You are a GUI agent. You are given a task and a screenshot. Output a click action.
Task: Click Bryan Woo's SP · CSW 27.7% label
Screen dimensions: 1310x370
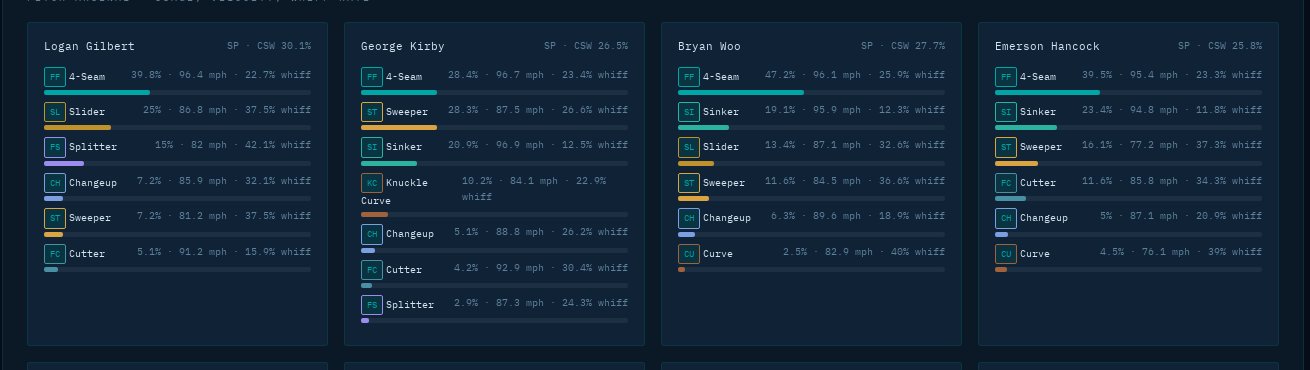coord(903,46)
